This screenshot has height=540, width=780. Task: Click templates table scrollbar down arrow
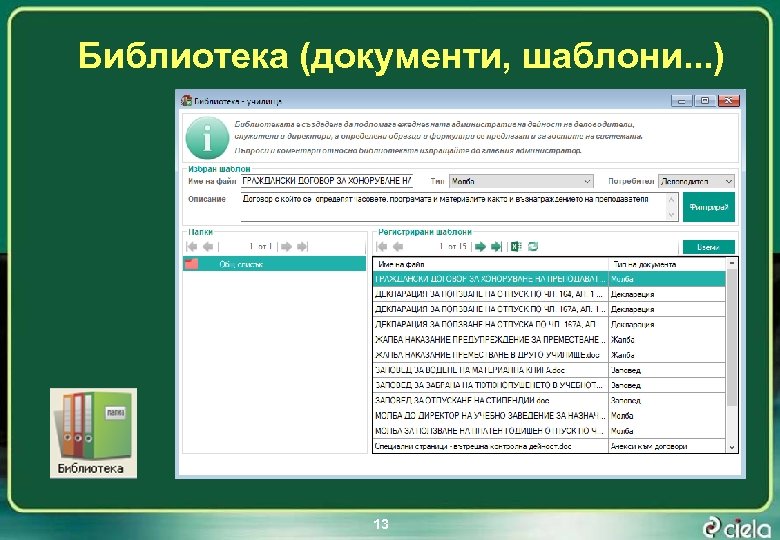(x=731, y=447)
